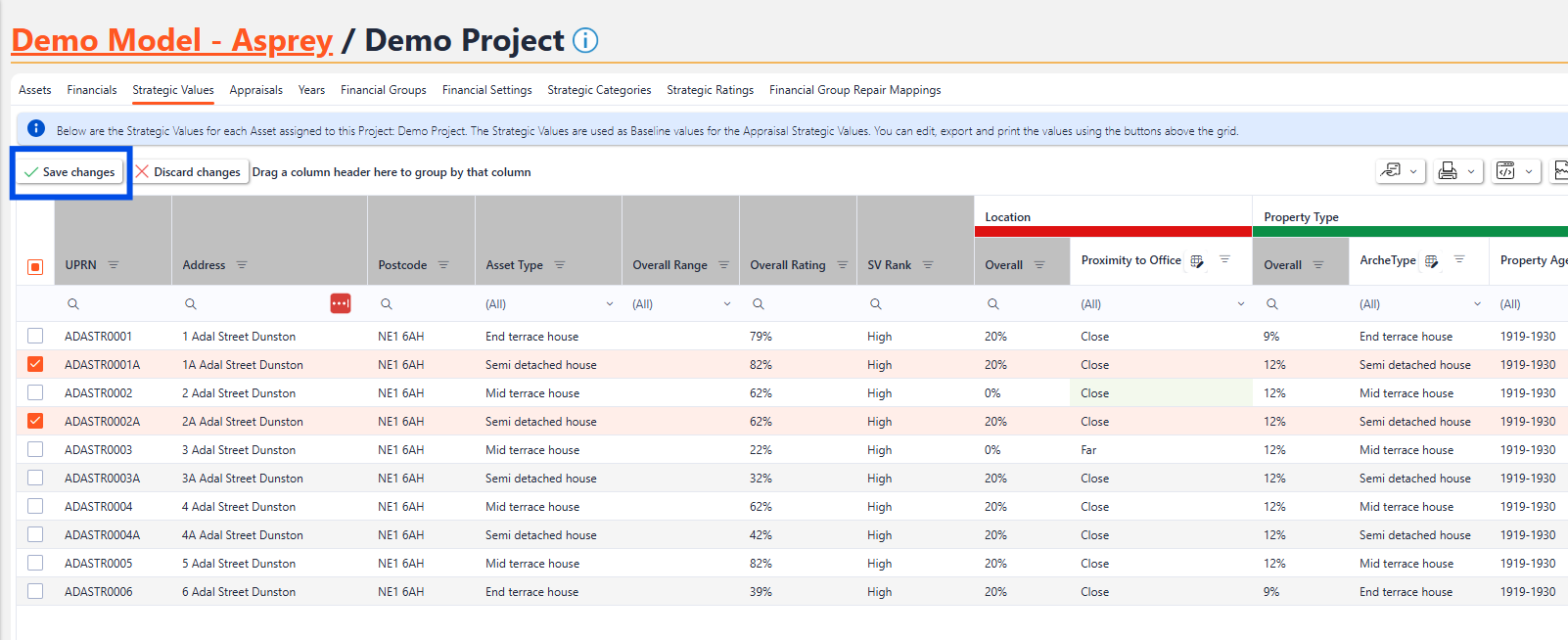Open the Overall Range (All) filter dropdown
The width and height of the screenshot is (1568, 640).
tap(726, 304)
